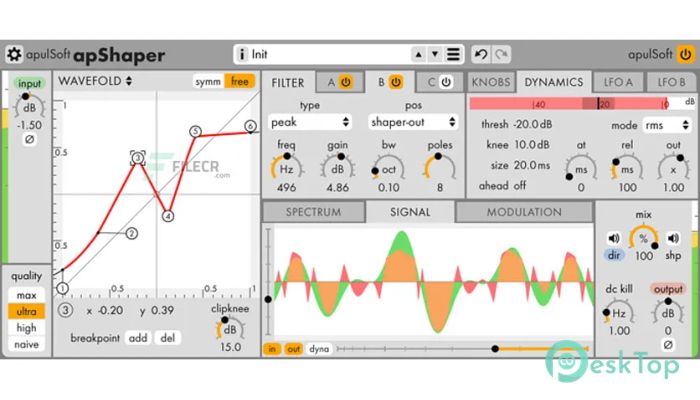Click the filter bw oct knob

388,169
